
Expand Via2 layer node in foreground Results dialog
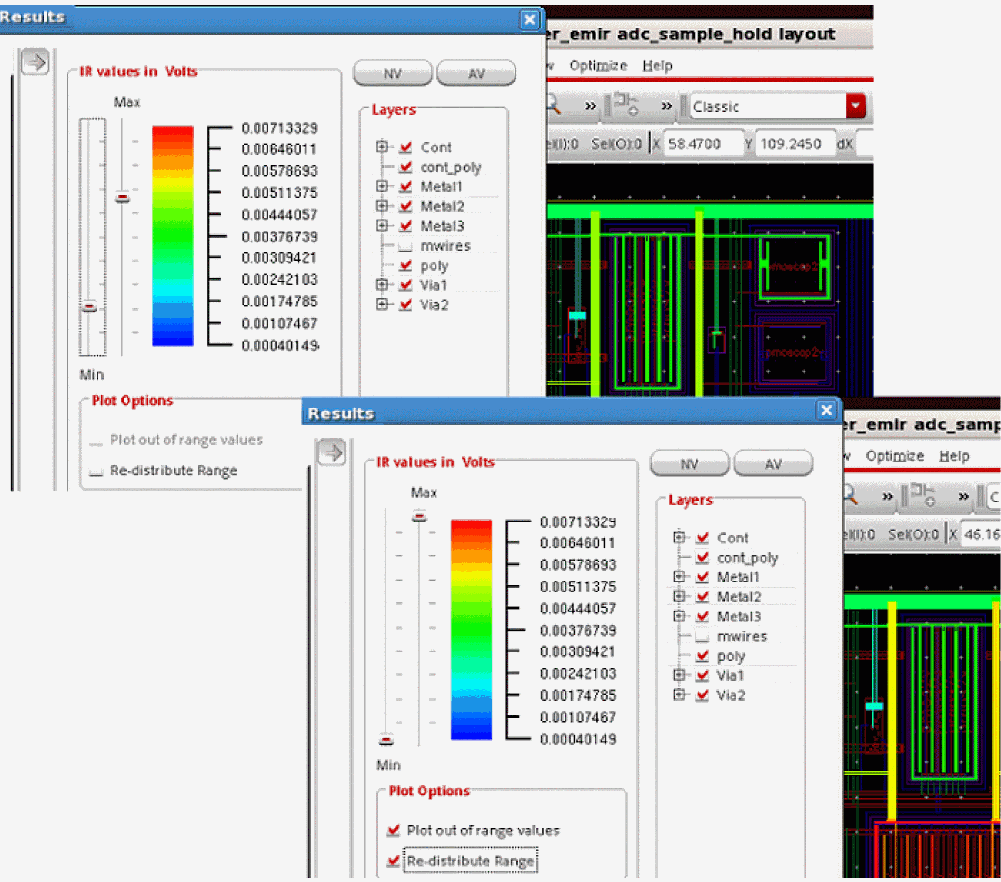(x=679, y=695)
